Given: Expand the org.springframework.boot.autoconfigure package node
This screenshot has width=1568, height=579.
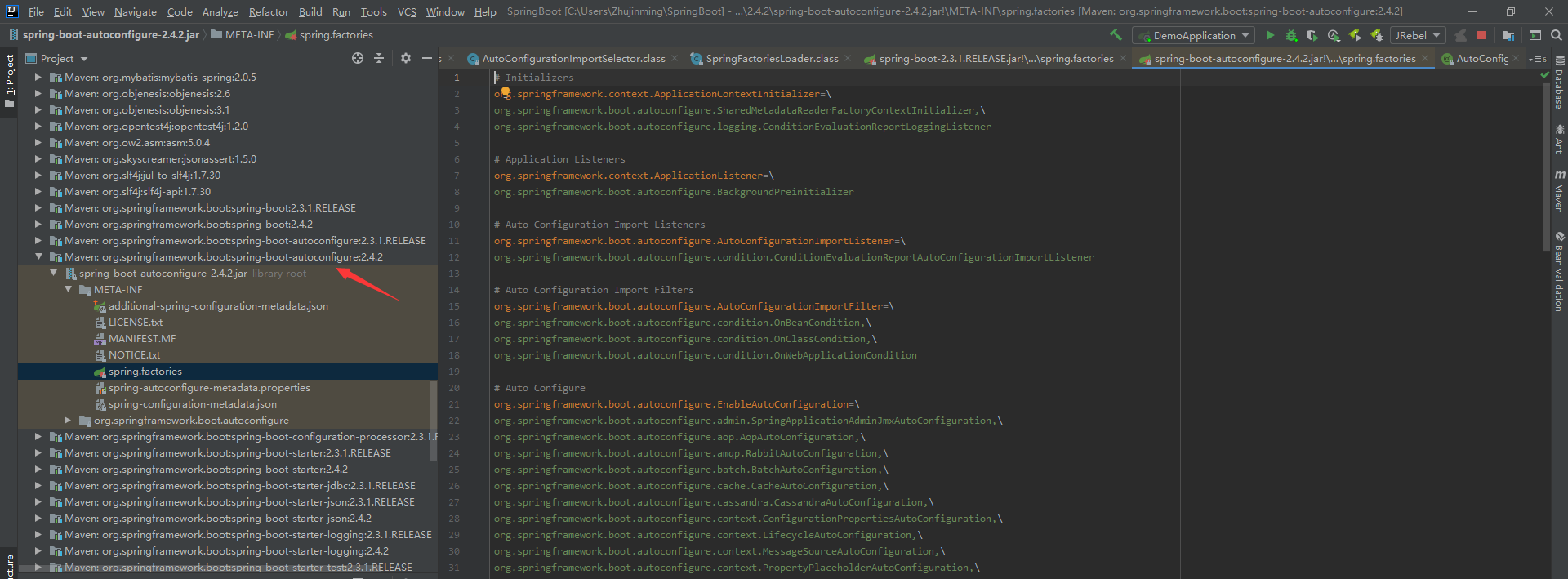Looking at the screenshot, I should 68,420.
